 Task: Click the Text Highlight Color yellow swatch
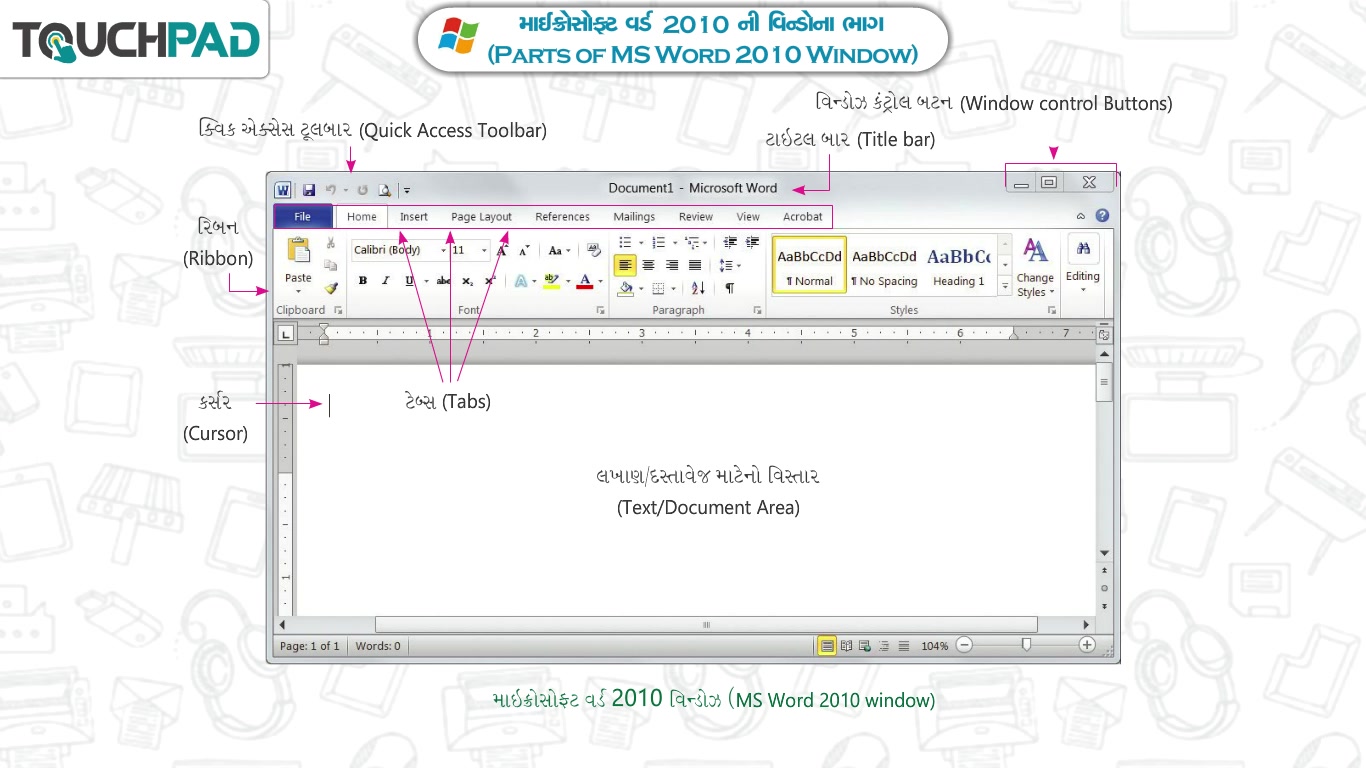(551, 282)
